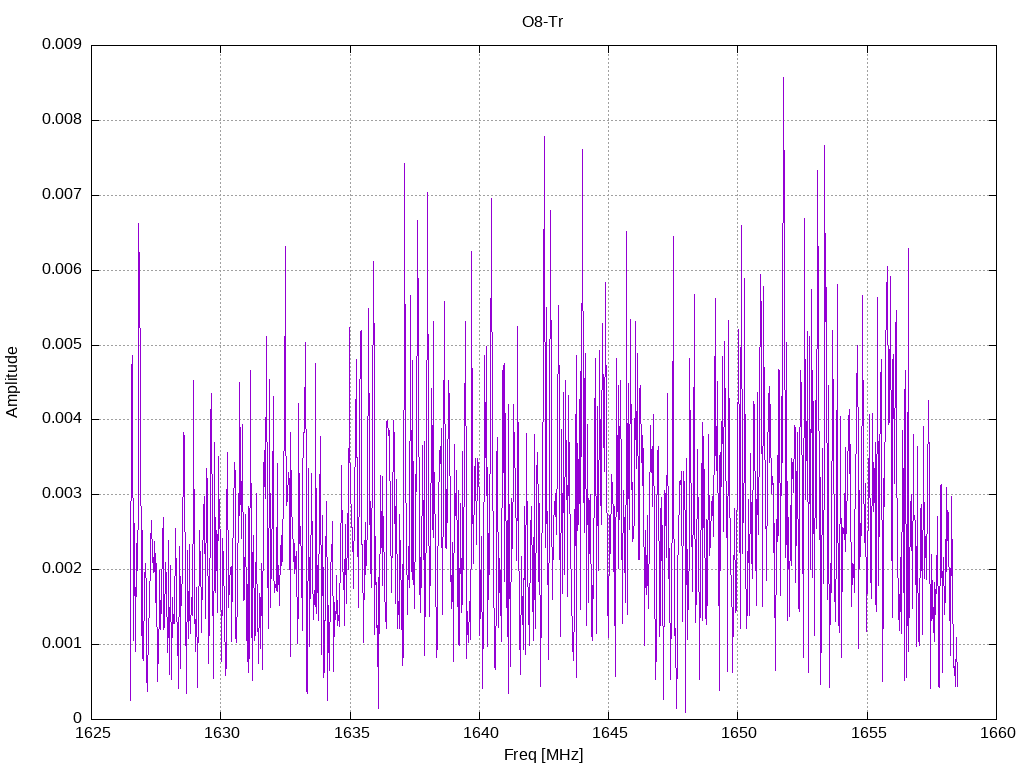Click the tallest spectrum peak near 1652 MHz
The width and height of the screenshot is (1024, 768).
tap(783, 78)
